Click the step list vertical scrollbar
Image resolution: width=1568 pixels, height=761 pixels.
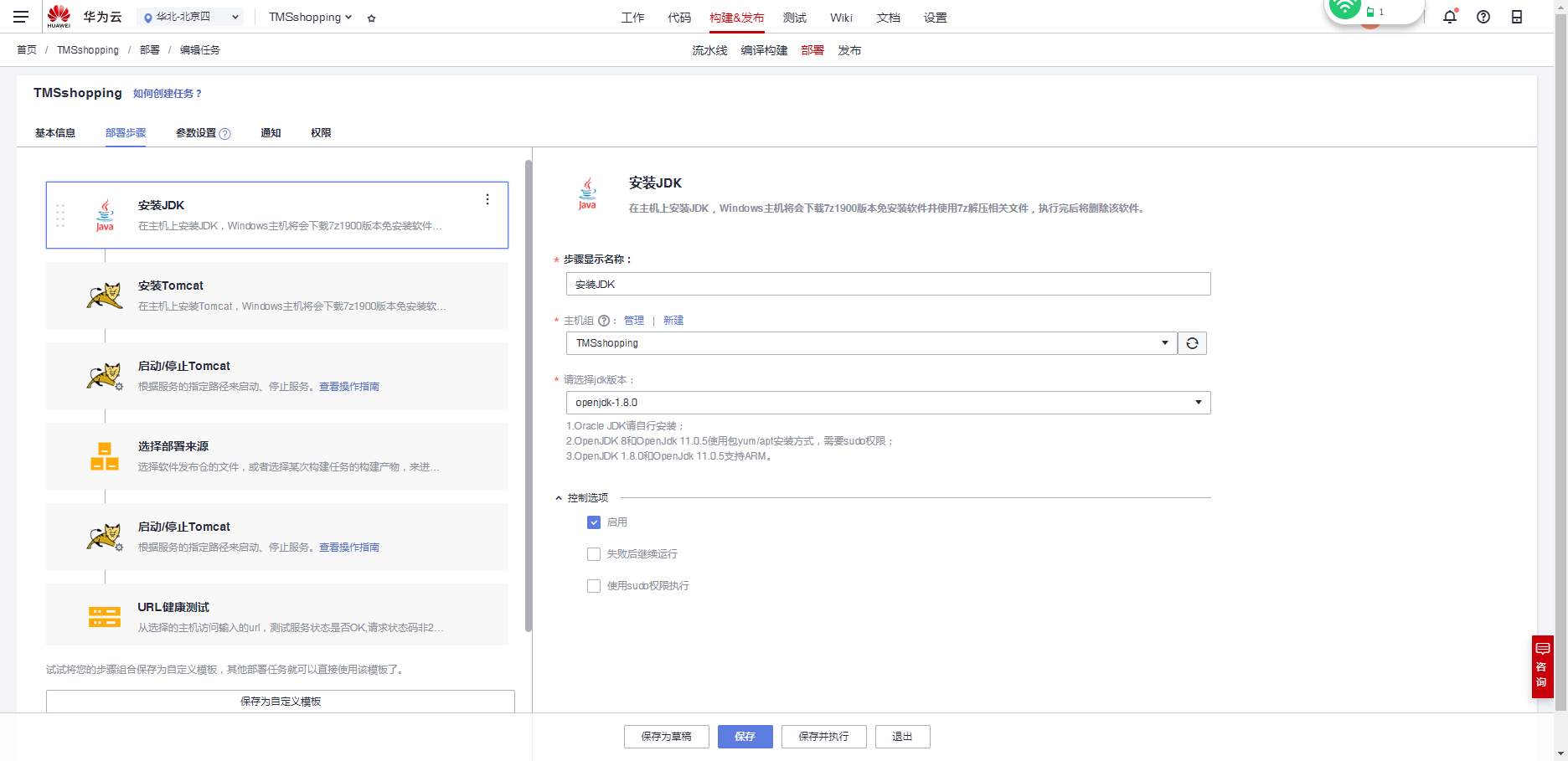529,395
